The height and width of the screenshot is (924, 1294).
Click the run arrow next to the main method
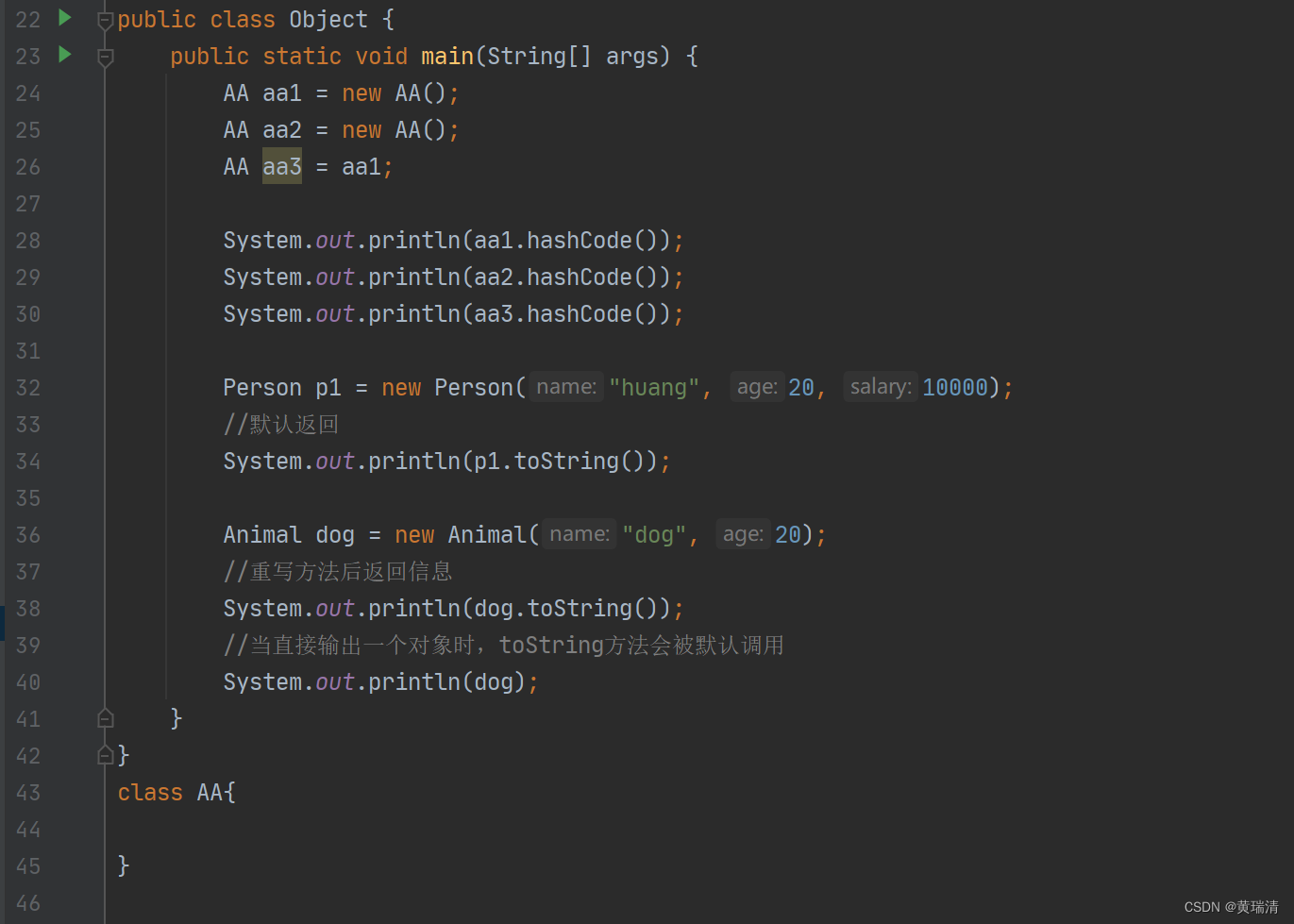(x=63, y=55)
